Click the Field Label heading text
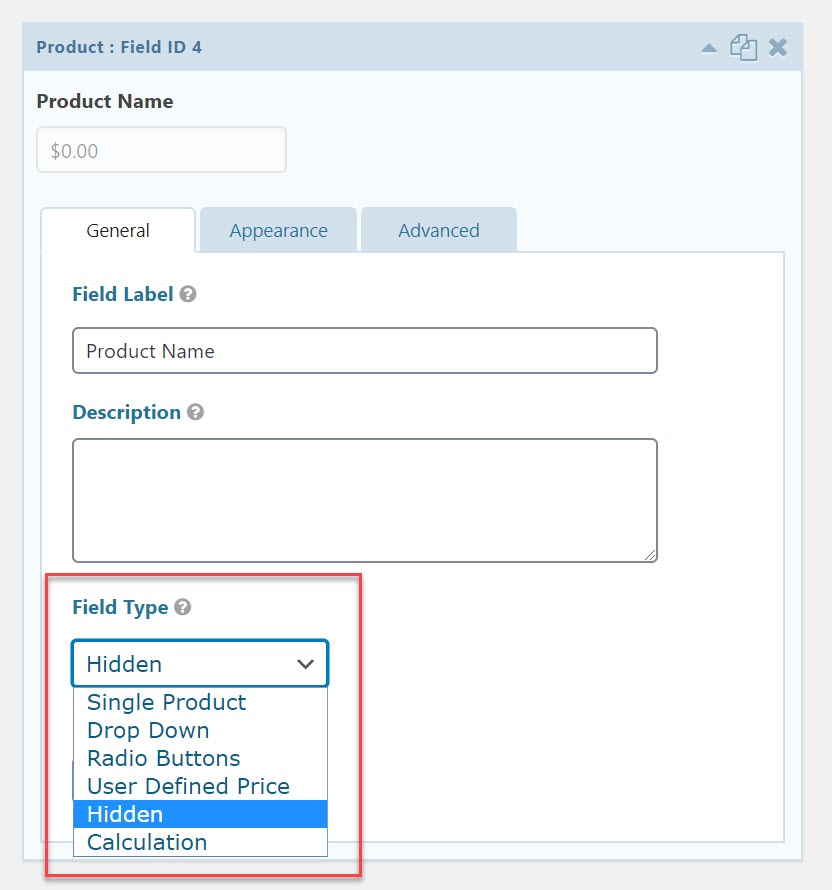832x890 pixels. point(123,294)
